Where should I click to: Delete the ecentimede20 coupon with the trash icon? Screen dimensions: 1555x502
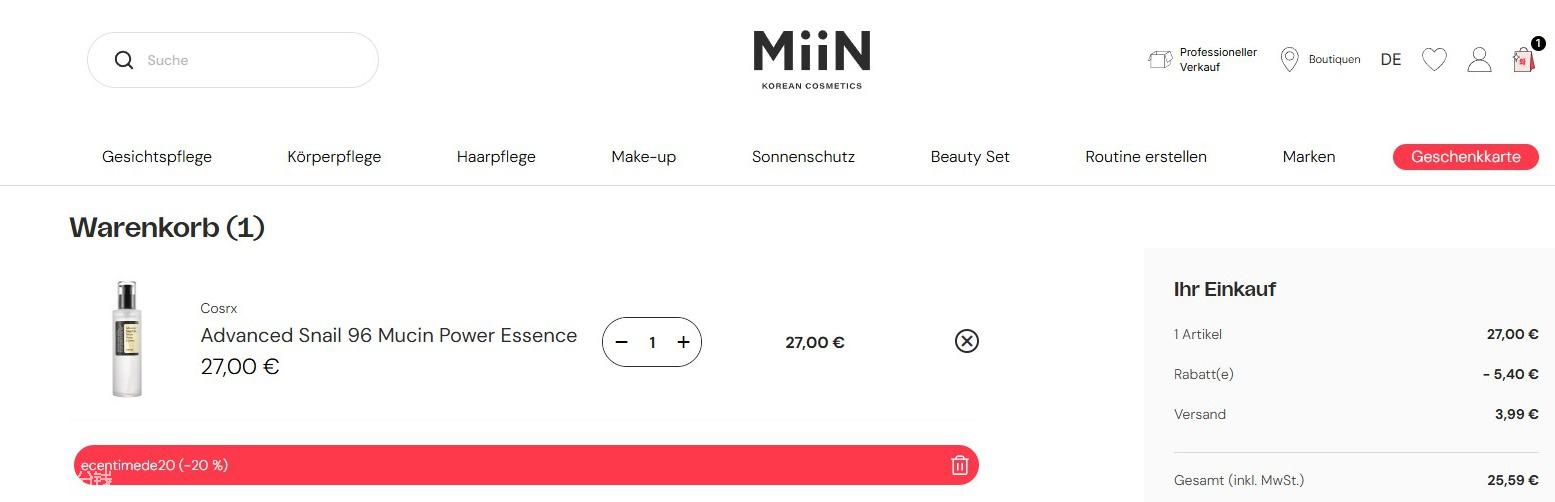(x=959, y=465)
